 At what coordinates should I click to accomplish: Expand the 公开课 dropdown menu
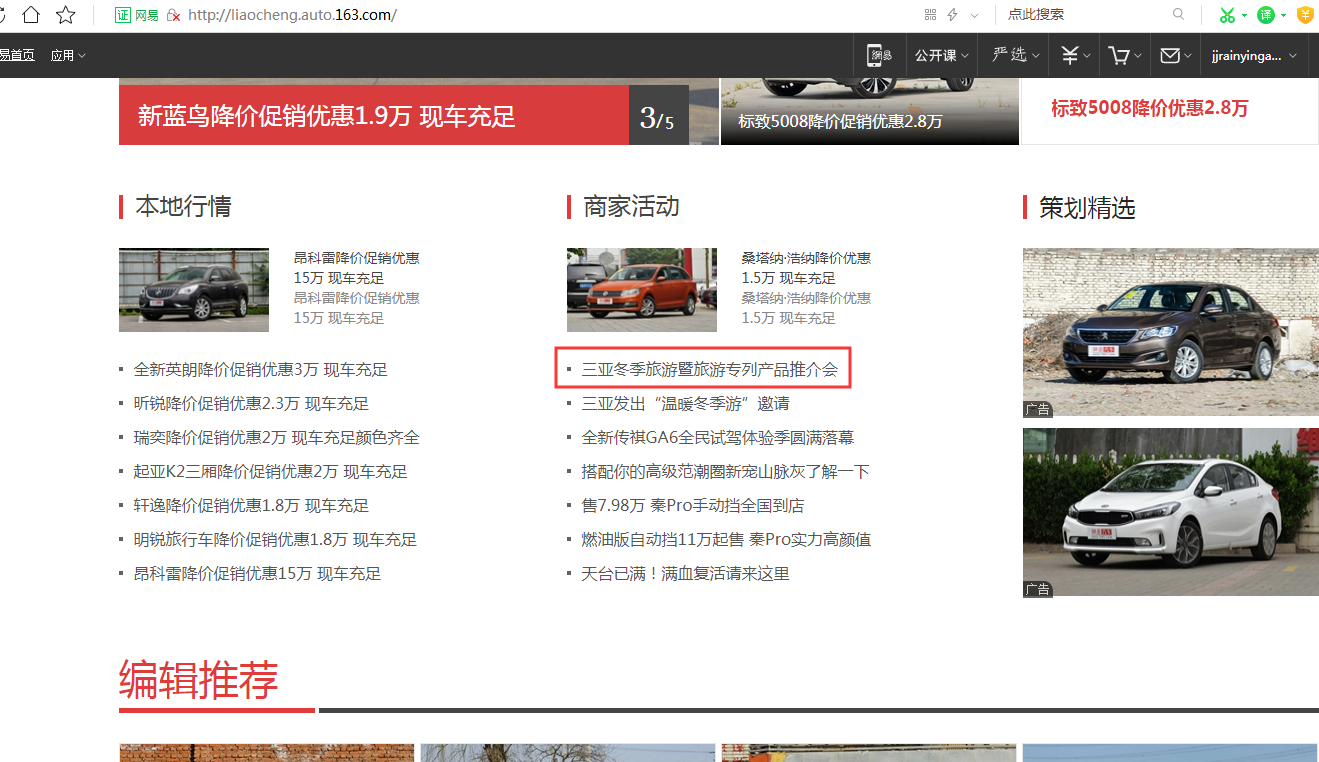(942, 55)
